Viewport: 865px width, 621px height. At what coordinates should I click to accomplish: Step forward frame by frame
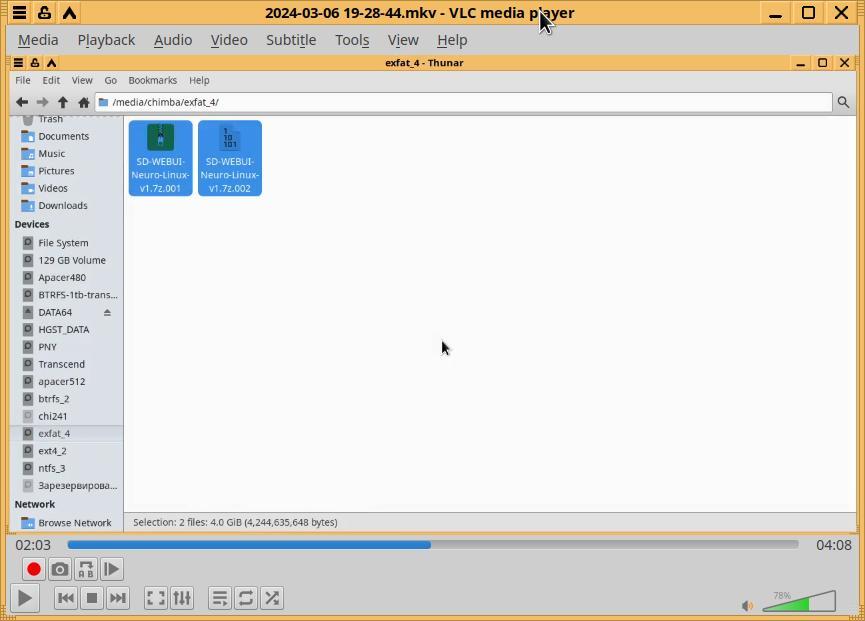[x=111, y=569]
